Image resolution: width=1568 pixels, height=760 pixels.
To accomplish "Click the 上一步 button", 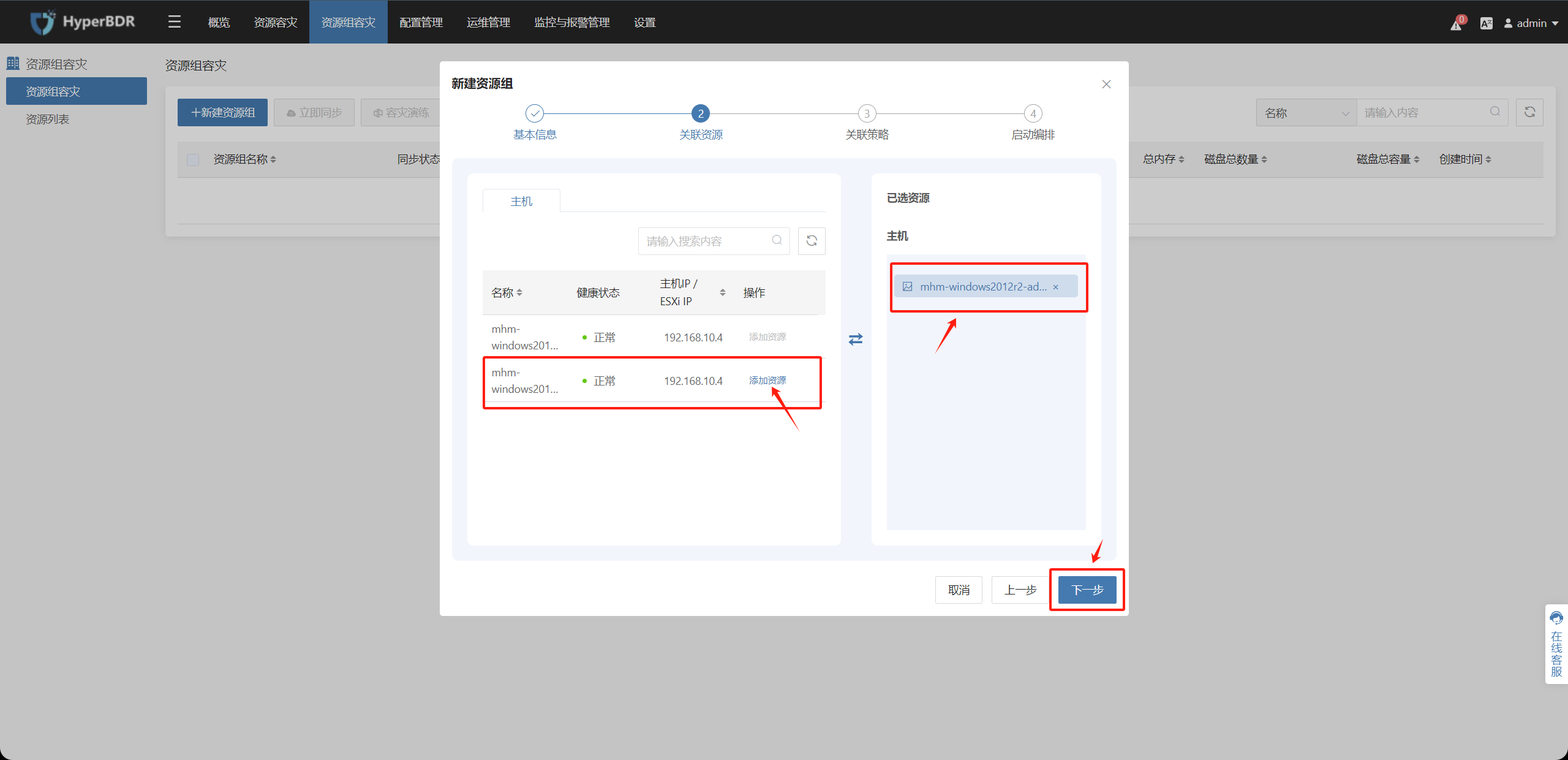I will point(1020,590).
